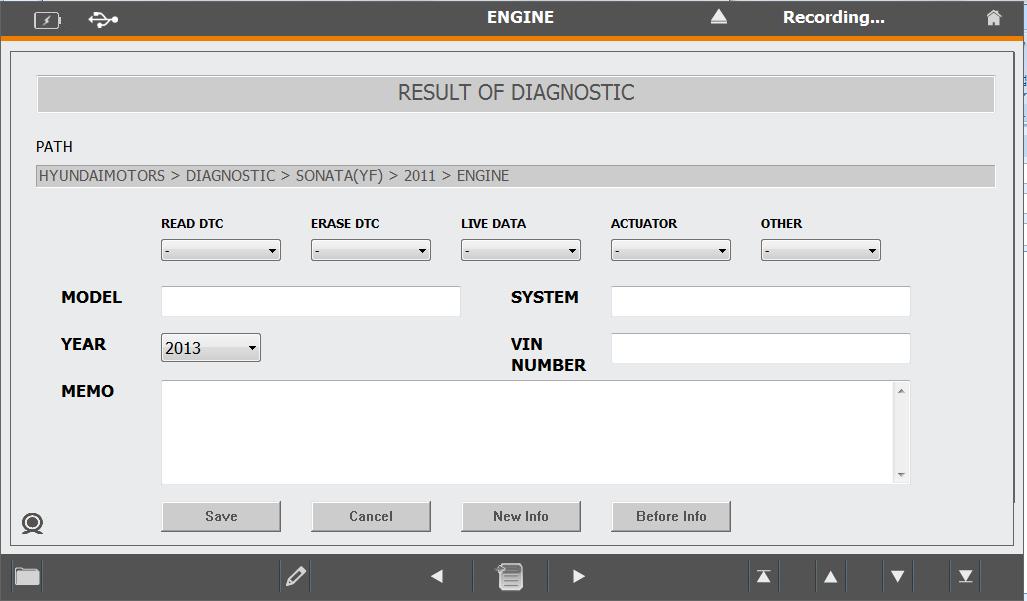
Task: Open the folder icon in bottom bar
Action: click(27, 576)
